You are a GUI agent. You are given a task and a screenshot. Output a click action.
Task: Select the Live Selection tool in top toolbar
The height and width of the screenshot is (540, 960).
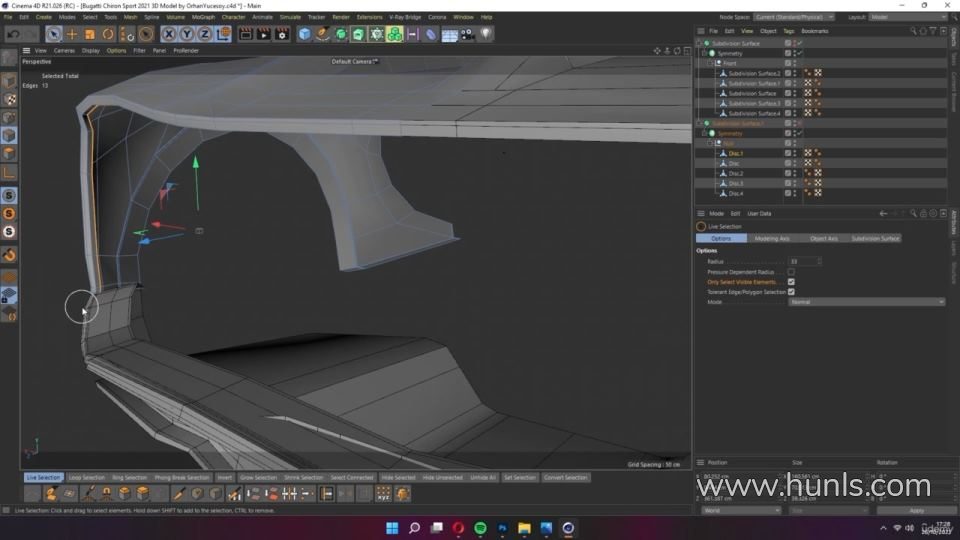(x=53, y=34)
